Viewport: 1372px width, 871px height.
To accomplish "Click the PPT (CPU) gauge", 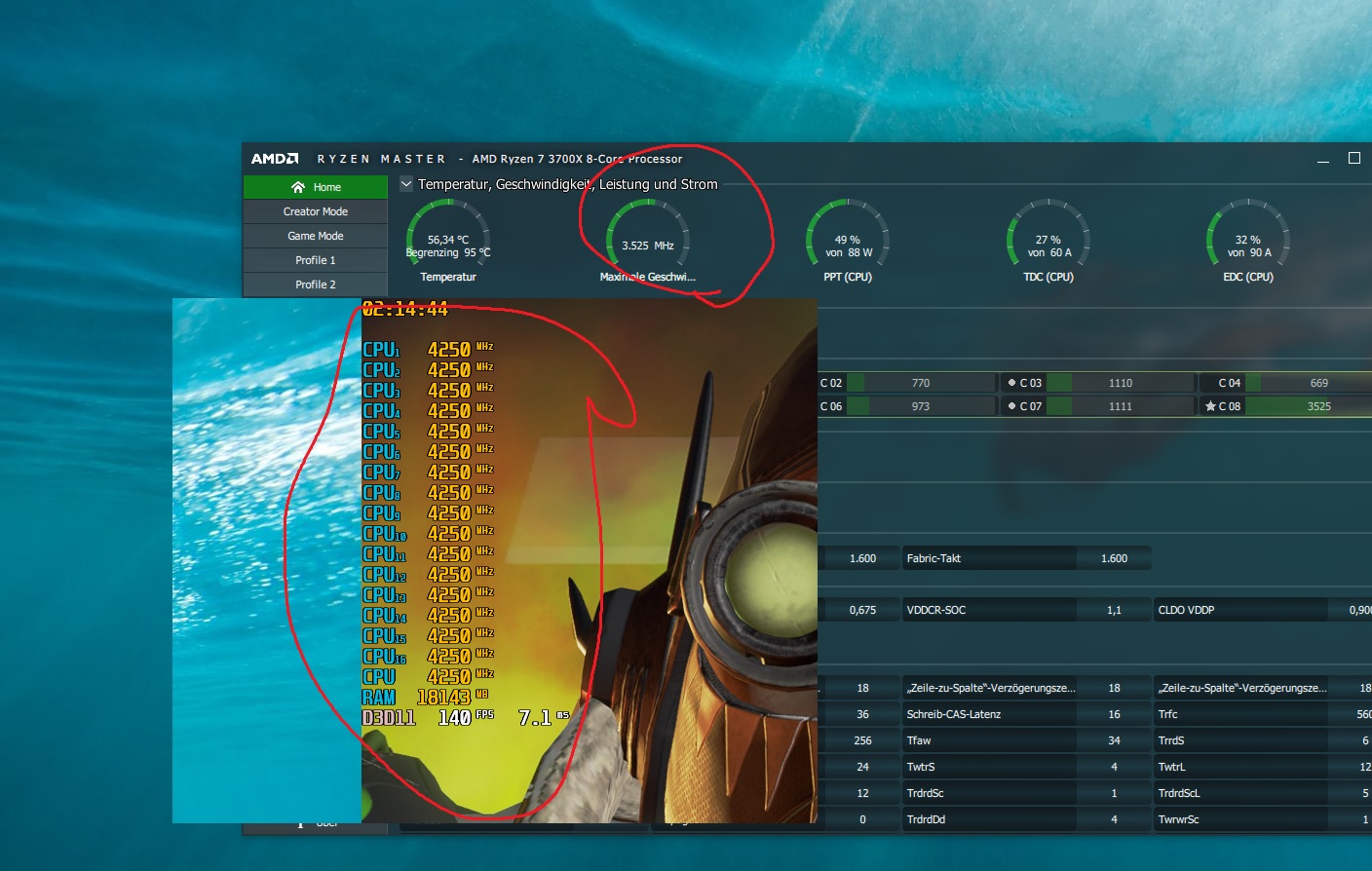I will pos(848,242).
